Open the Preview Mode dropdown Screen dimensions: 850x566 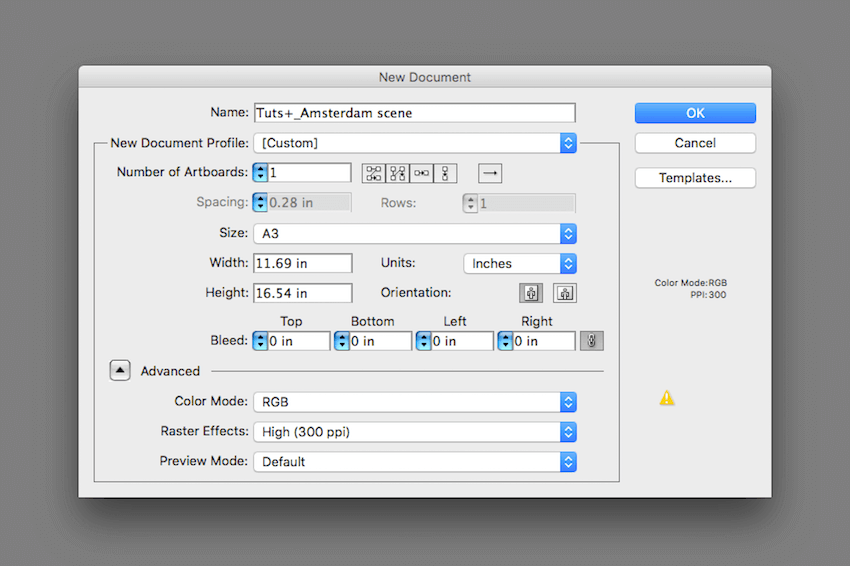pyautogui.click(x=415, y=462)
